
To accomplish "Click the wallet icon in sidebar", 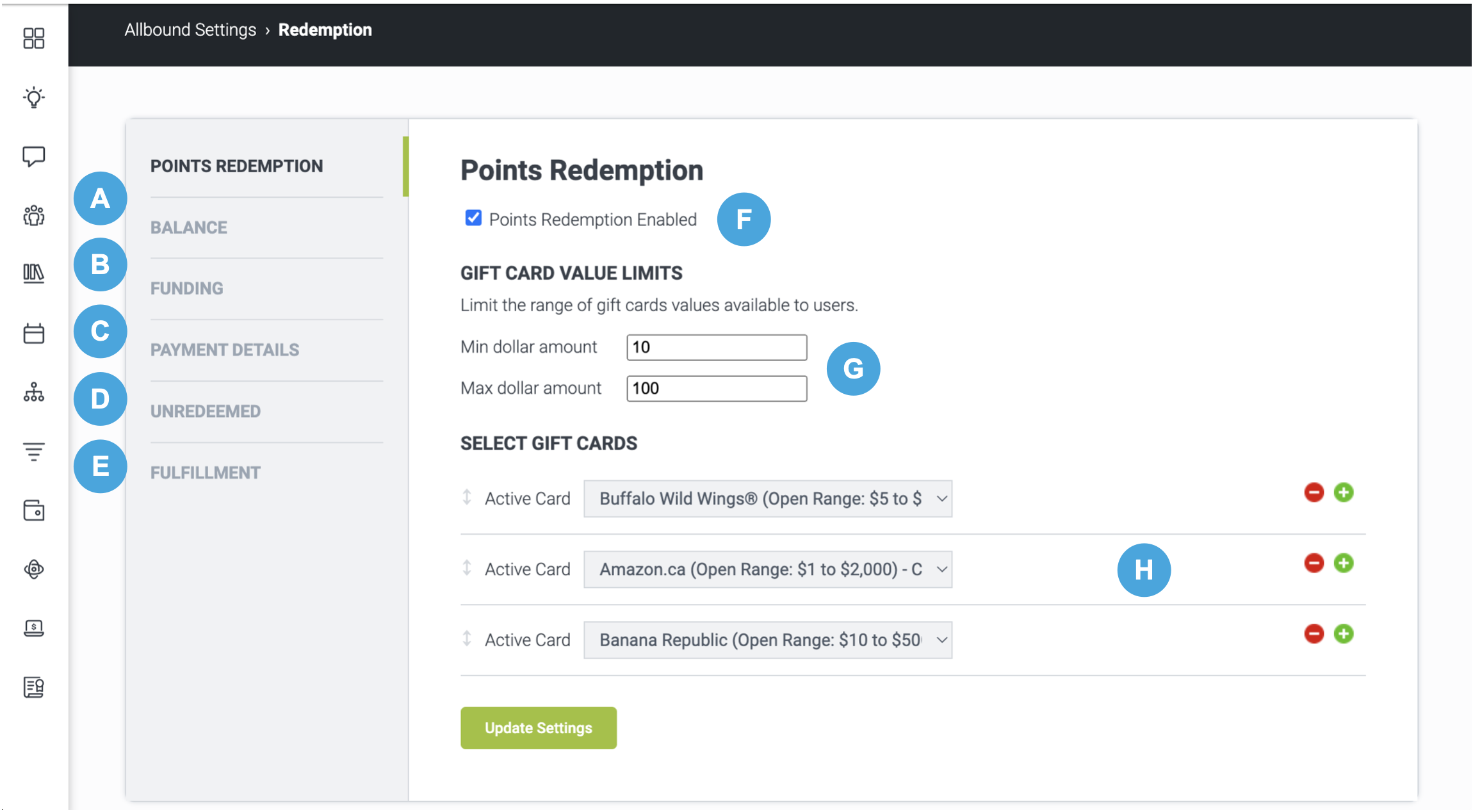I will [x=34, y=510].
